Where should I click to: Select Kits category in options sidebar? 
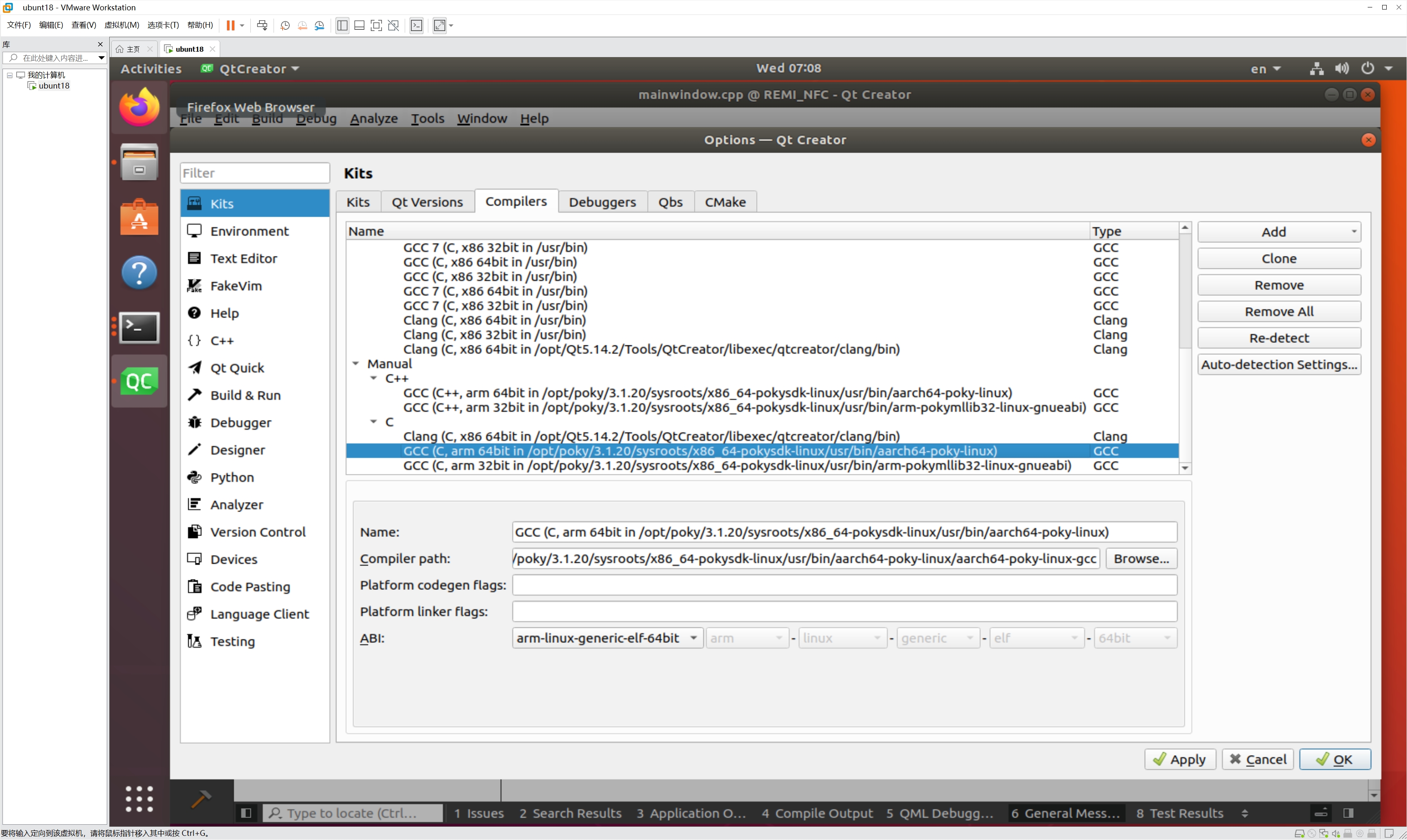click(x=255, y=203)
